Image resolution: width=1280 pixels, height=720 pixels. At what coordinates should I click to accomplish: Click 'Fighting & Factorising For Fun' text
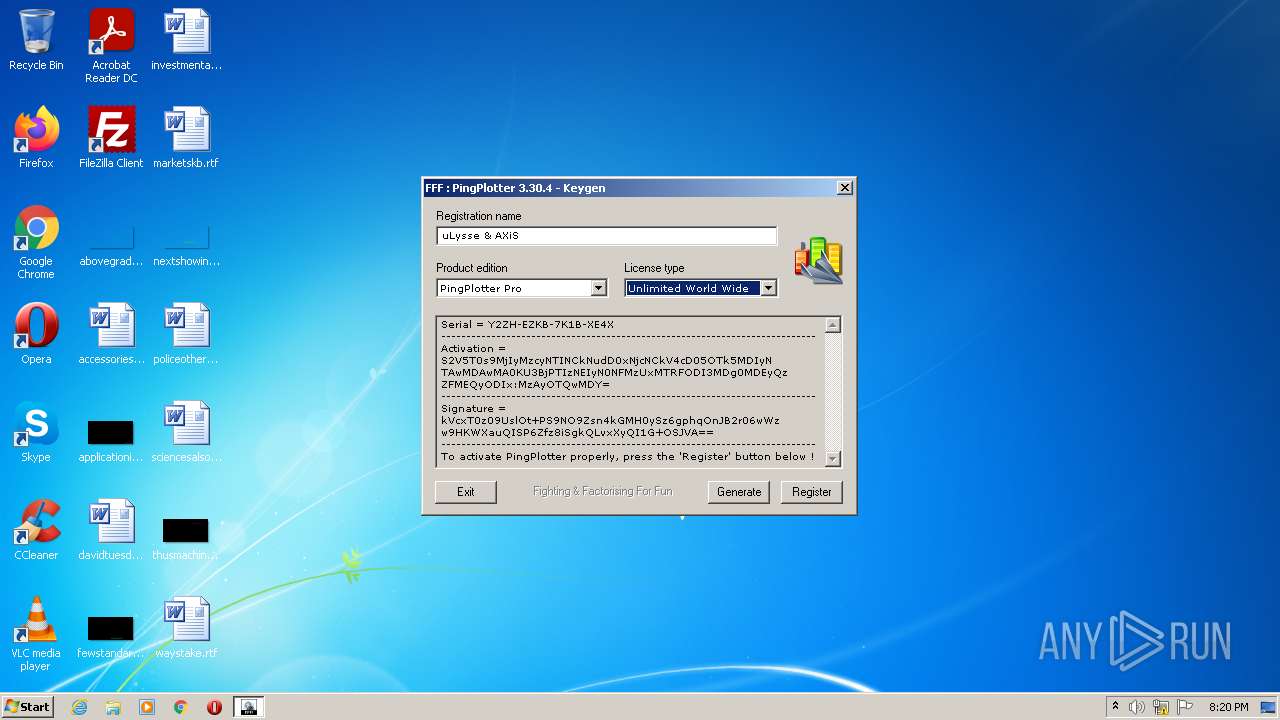click(x=603, y=492)
